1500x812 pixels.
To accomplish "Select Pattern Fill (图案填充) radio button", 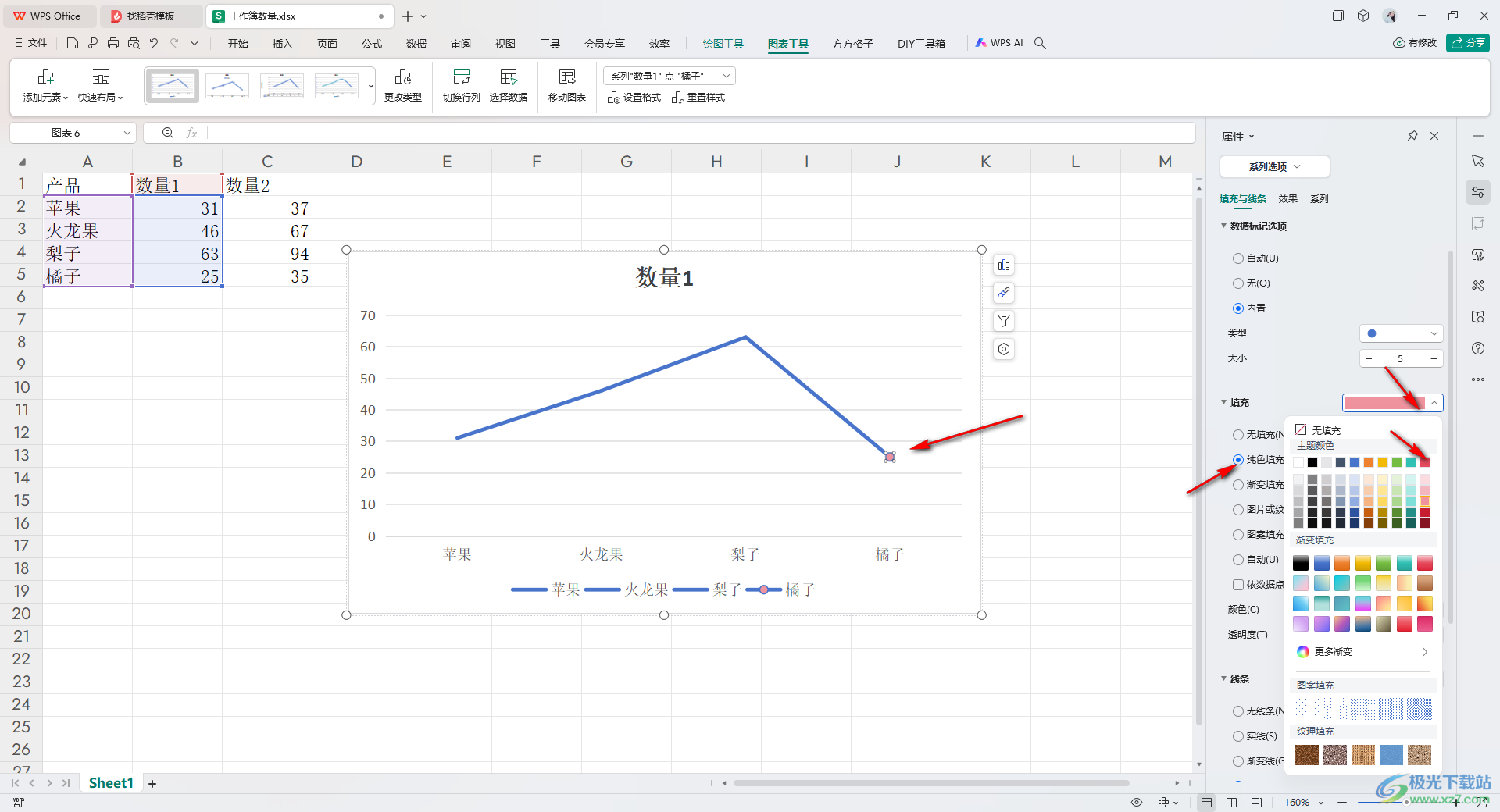I will click(1238, 535).
